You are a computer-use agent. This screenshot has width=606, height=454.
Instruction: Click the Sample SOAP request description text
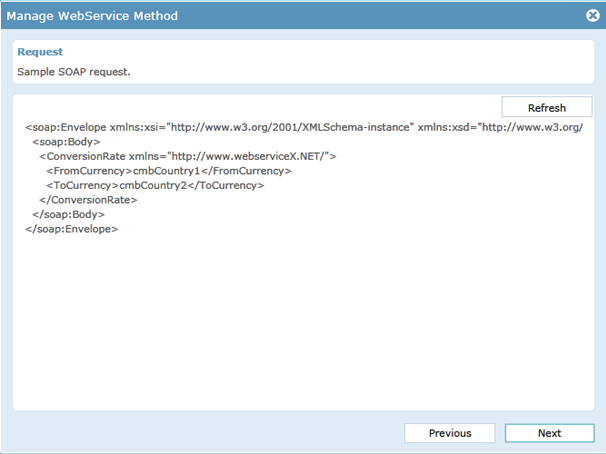[74, 72]
